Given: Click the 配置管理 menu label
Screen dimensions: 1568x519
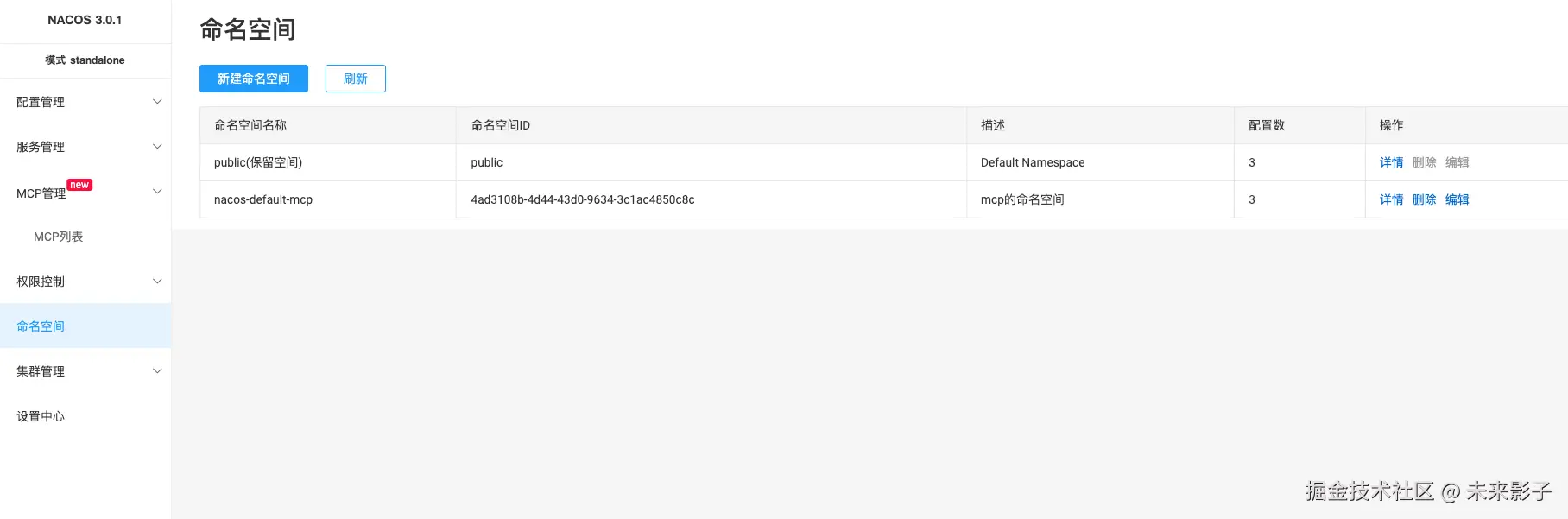Looking at the screenshot, I should point(41,102).
